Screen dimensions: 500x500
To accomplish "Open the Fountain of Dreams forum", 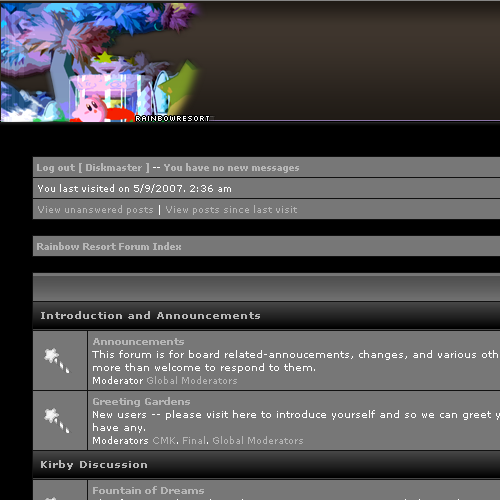I will 148,490.
